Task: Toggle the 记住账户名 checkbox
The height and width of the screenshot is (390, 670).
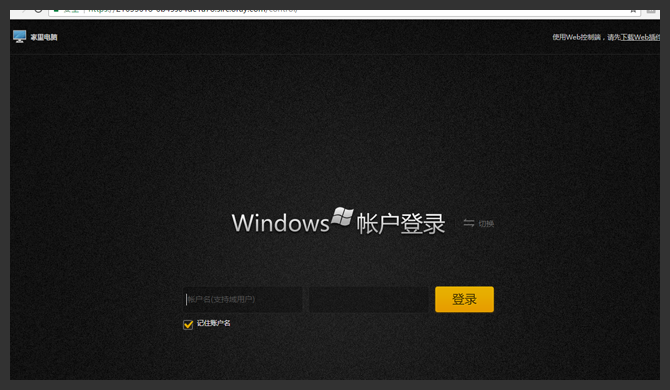Action: 188,325
